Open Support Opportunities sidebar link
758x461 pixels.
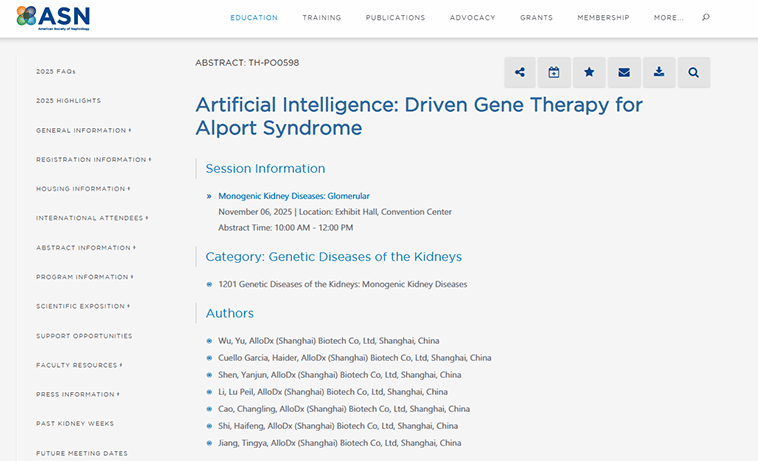[84, 336]
